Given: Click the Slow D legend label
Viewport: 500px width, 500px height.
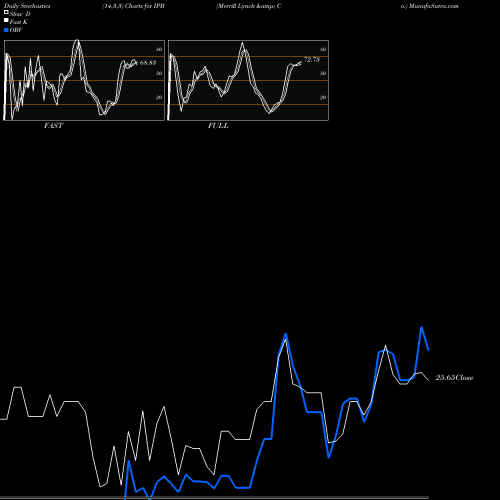Looking at the screenshot, I should pos(20,14).
